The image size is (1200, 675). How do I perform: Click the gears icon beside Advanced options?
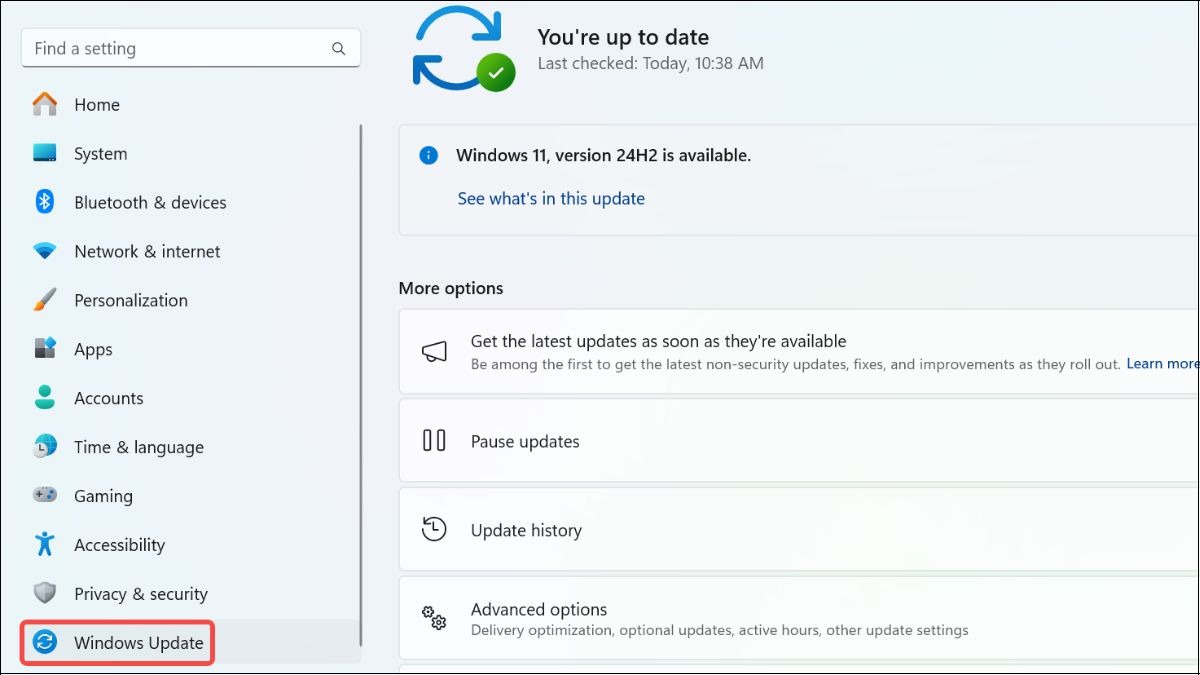coord(434,618)
